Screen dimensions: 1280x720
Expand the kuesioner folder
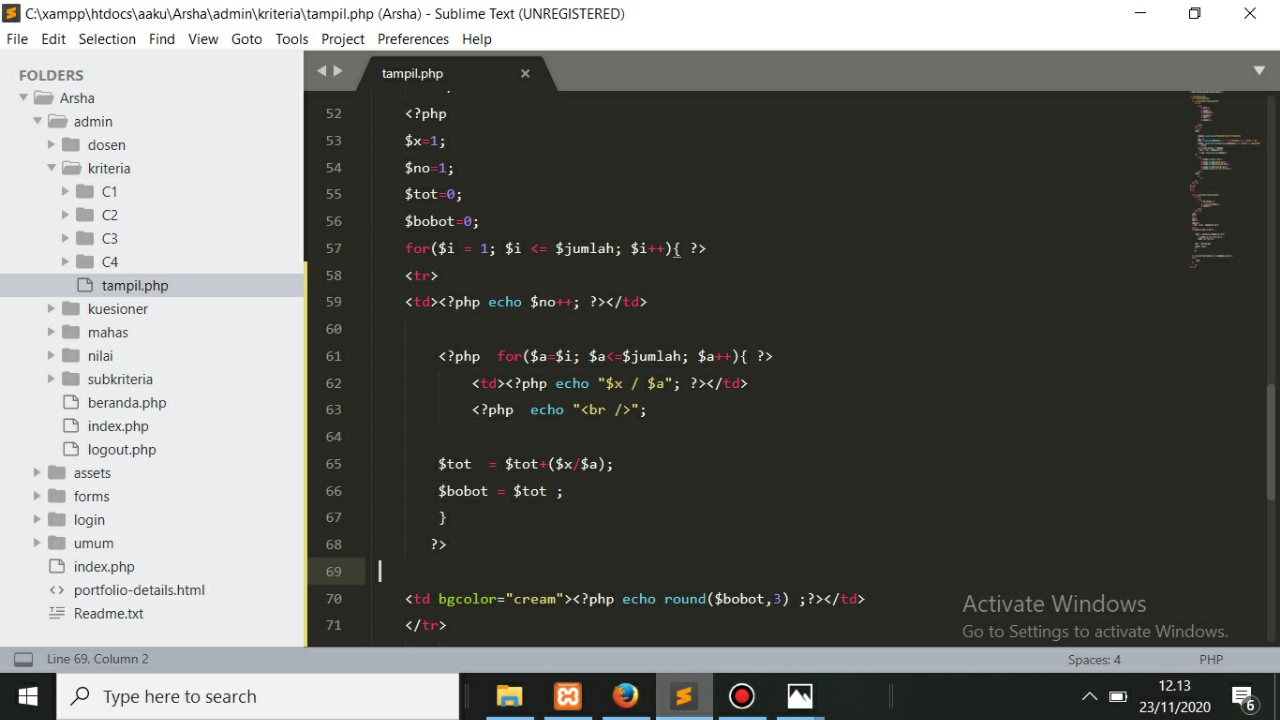52,309
